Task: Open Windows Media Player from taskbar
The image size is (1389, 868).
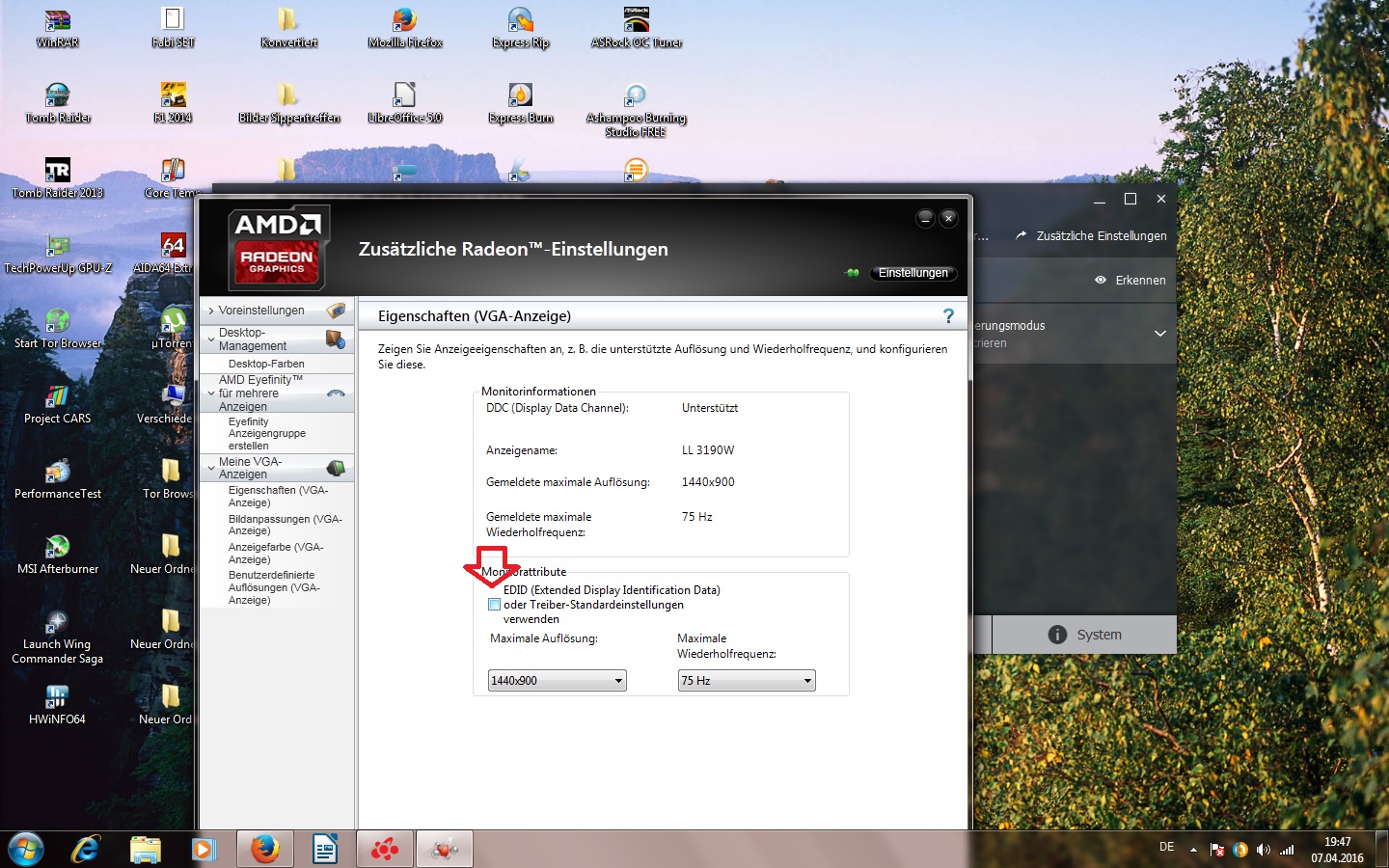Action: tap(204, 850)
